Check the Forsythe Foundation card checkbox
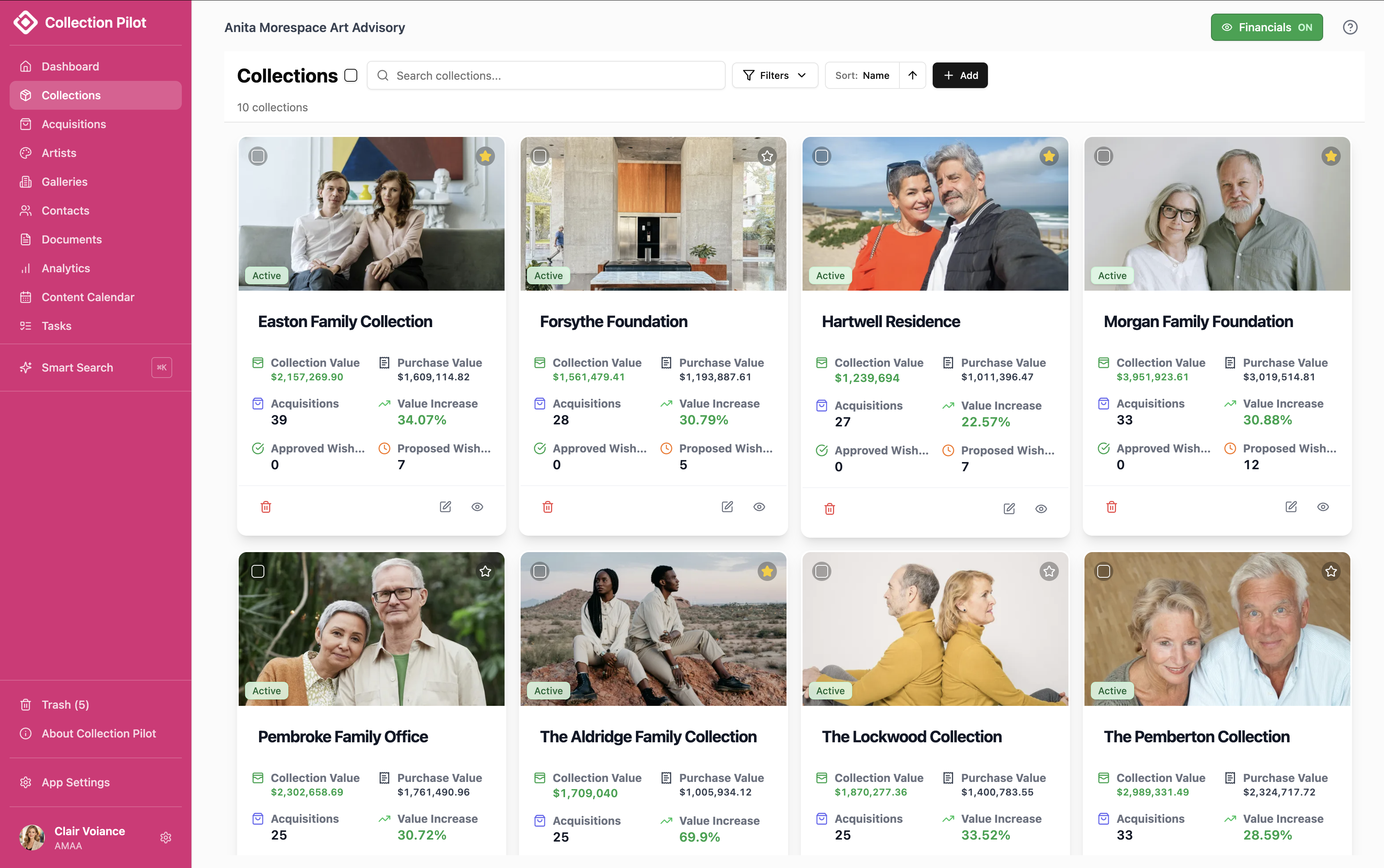The width and height of the screenshot is (1384, 868). click(x=539, y=156)
